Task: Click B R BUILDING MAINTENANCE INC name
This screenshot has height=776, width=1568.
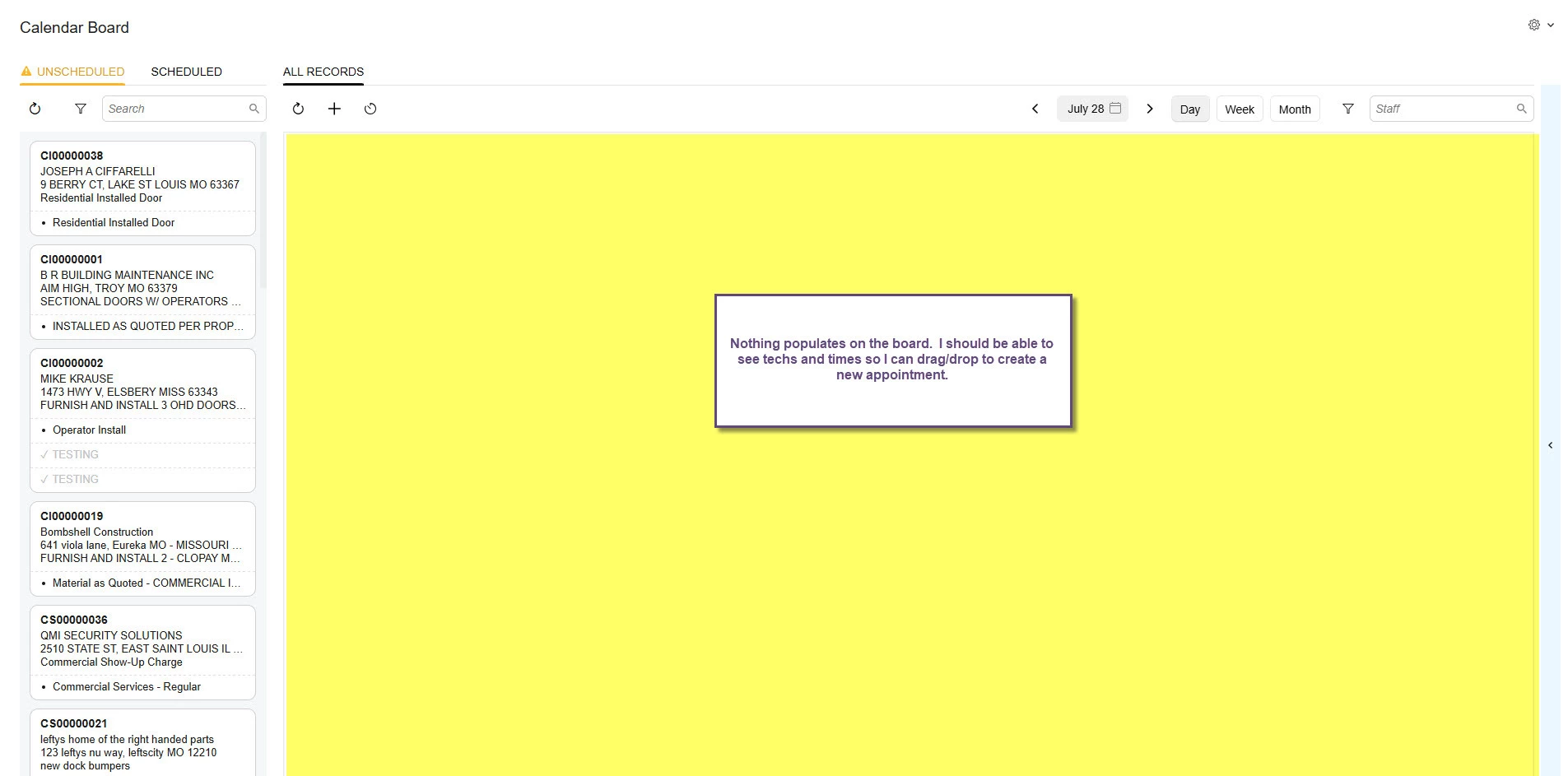Action: coord(127,275)
